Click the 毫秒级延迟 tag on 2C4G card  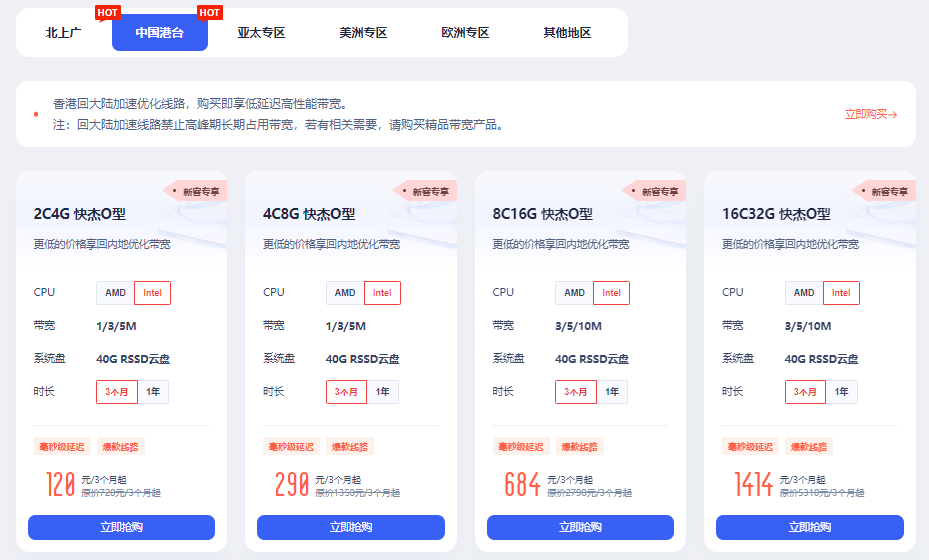pyautogui.click(x=62, y=447)
